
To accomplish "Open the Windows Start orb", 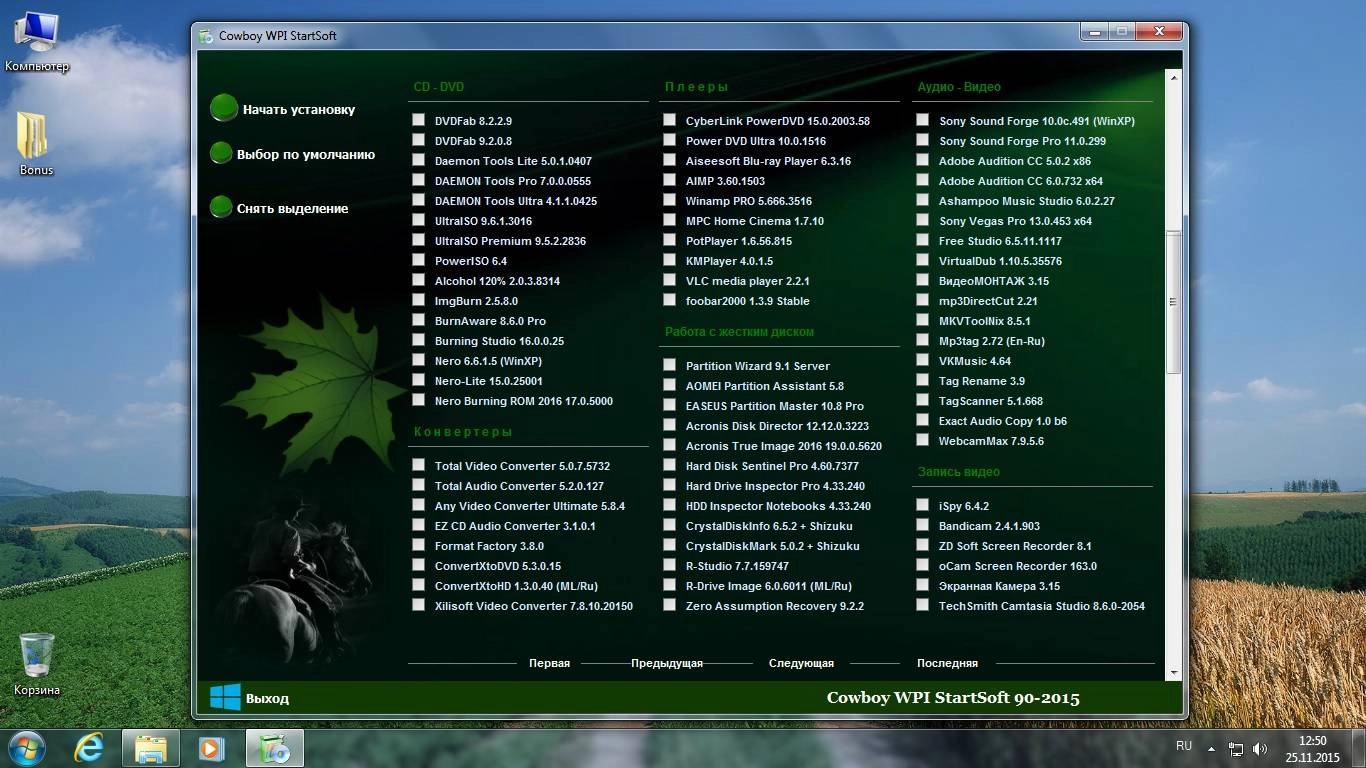I will tap(28, 747).
